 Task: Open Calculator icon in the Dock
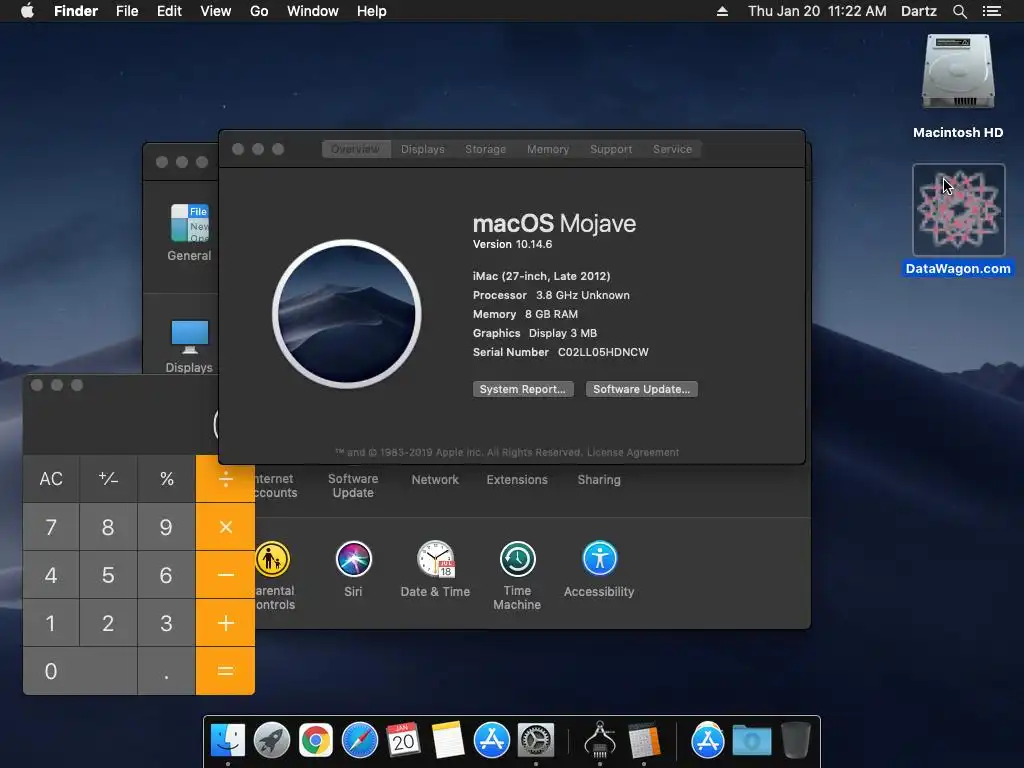tap(644, 741)
